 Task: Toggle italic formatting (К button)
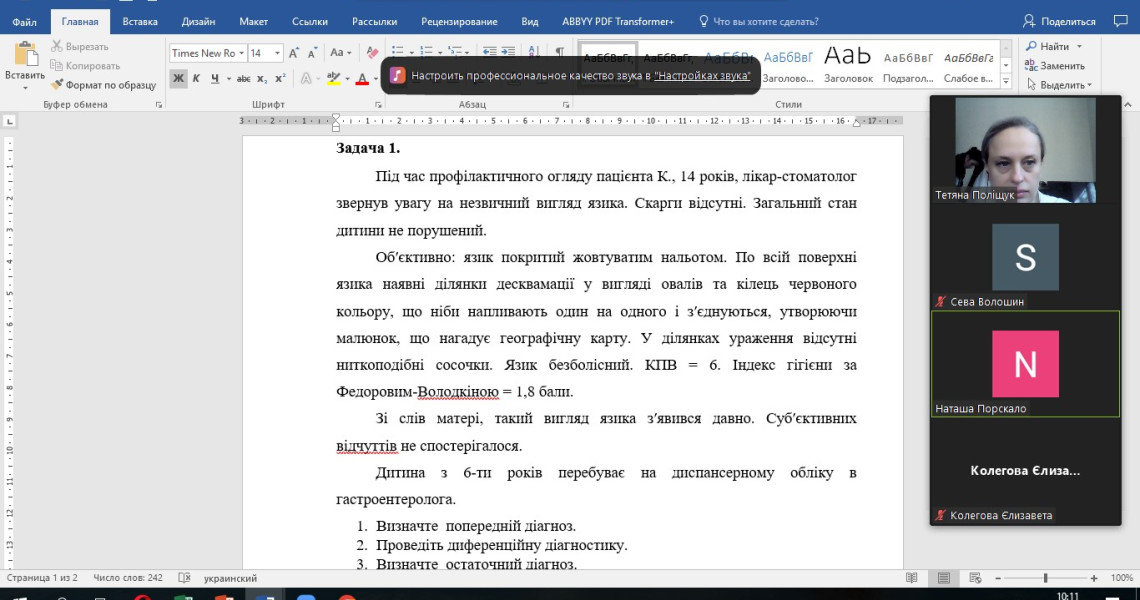pyautogui.click(x=197, y=79)
